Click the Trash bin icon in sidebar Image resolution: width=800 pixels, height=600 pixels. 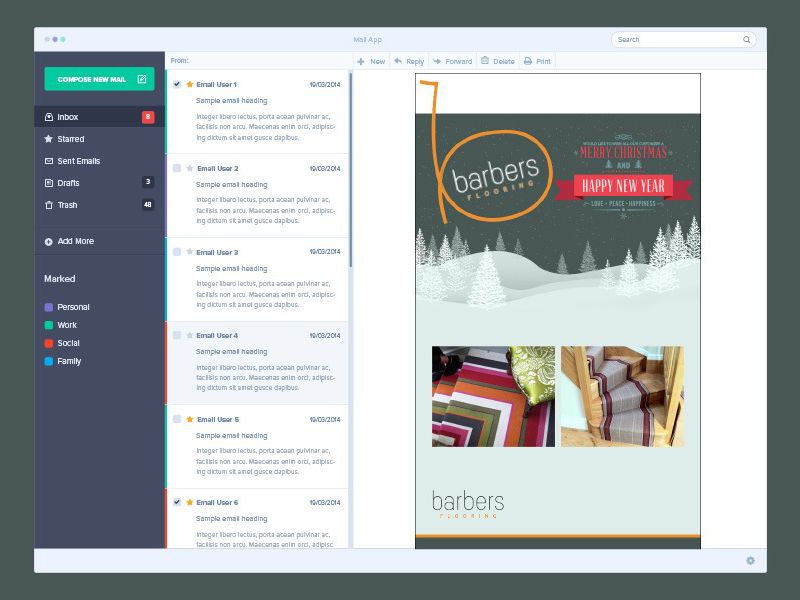[x=49, y=205]
